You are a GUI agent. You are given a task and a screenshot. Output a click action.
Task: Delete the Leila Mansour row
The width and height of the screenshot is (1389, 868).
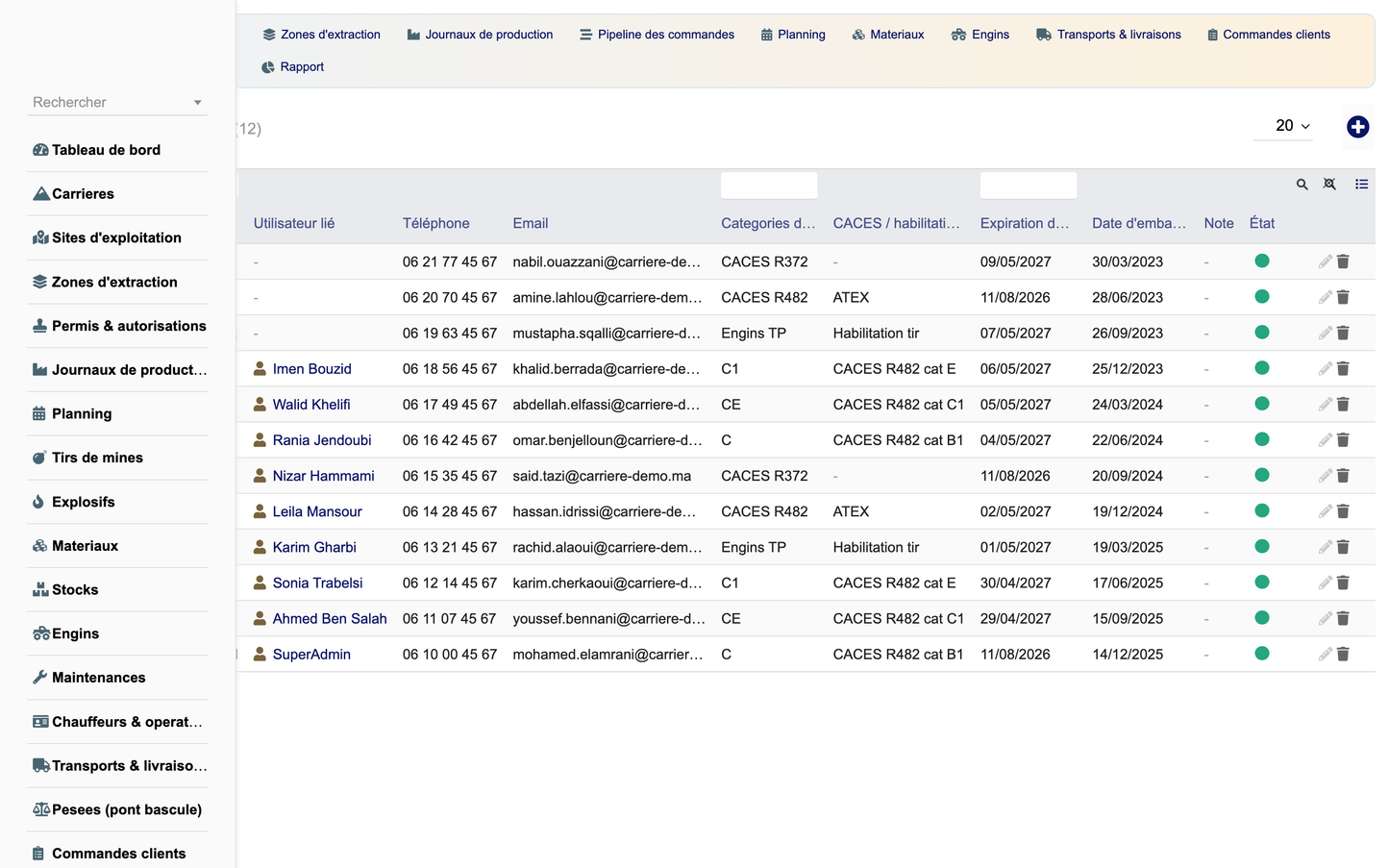pyautogui.click(x=1343, y=511)
